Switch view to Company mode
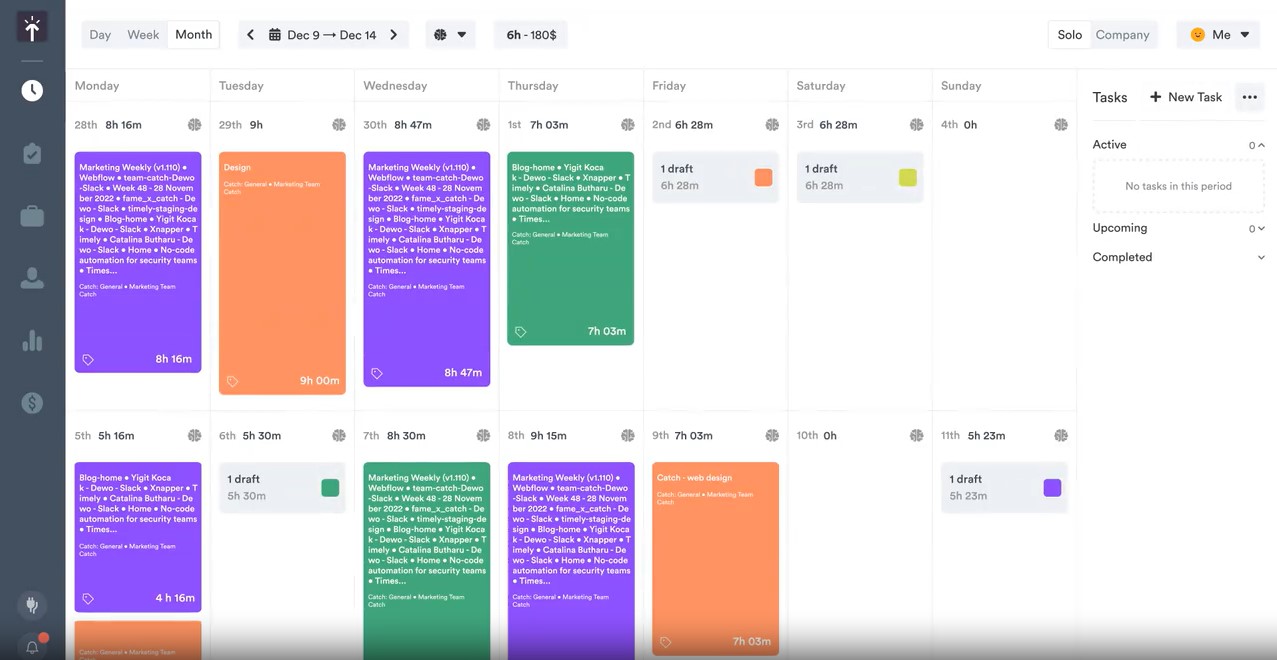Screen dimensions: 1277x660 [x=1122, y=34]
